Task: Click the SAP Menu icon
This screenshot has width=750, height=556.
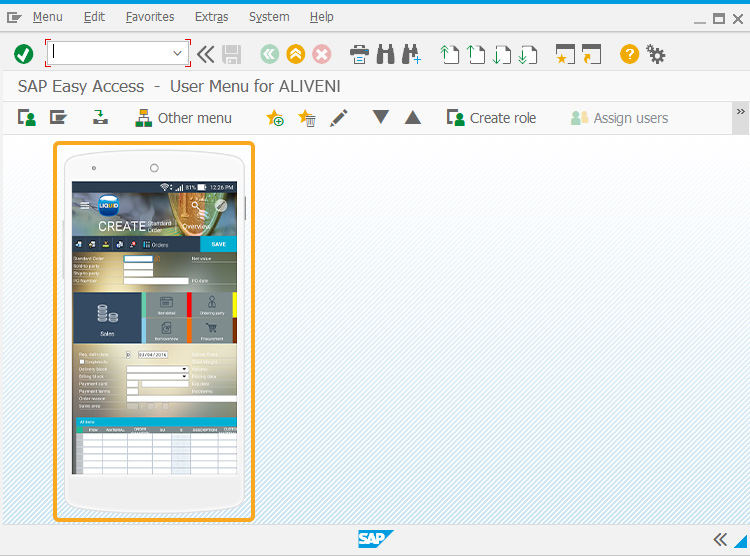Action: pyautogui.click(x=58, y=118)
